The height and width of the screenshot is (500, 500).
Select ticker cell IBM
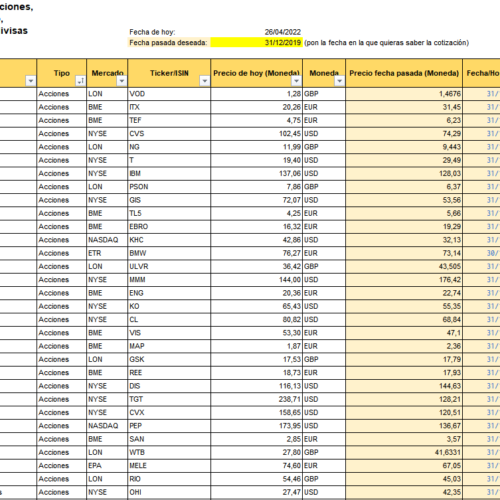[169, 174]
